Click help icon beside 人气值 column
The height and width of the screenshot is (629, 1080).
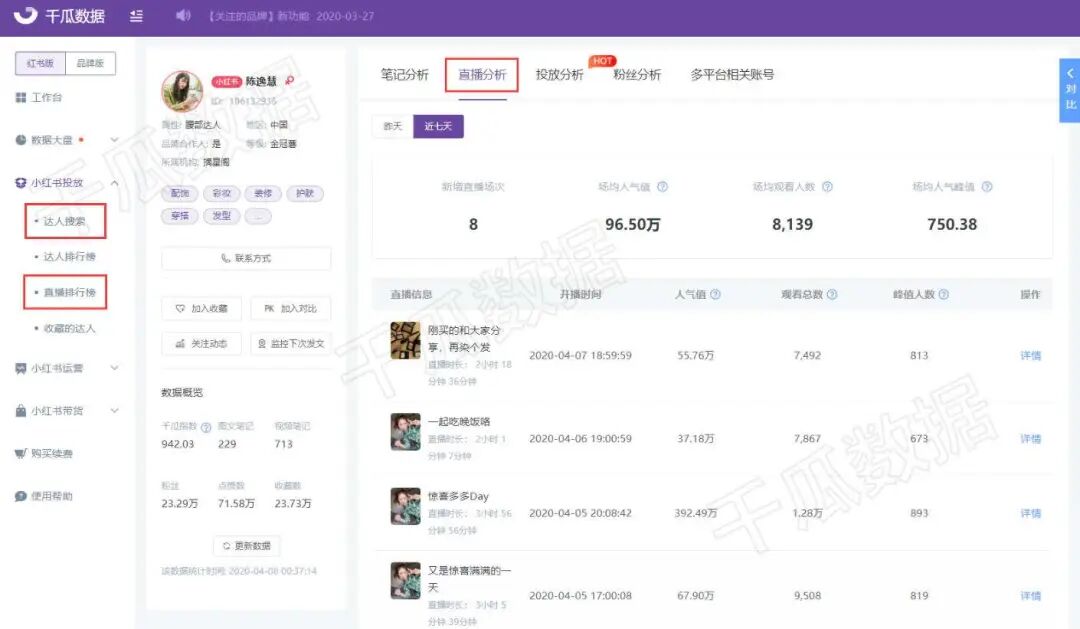(716, 294)
